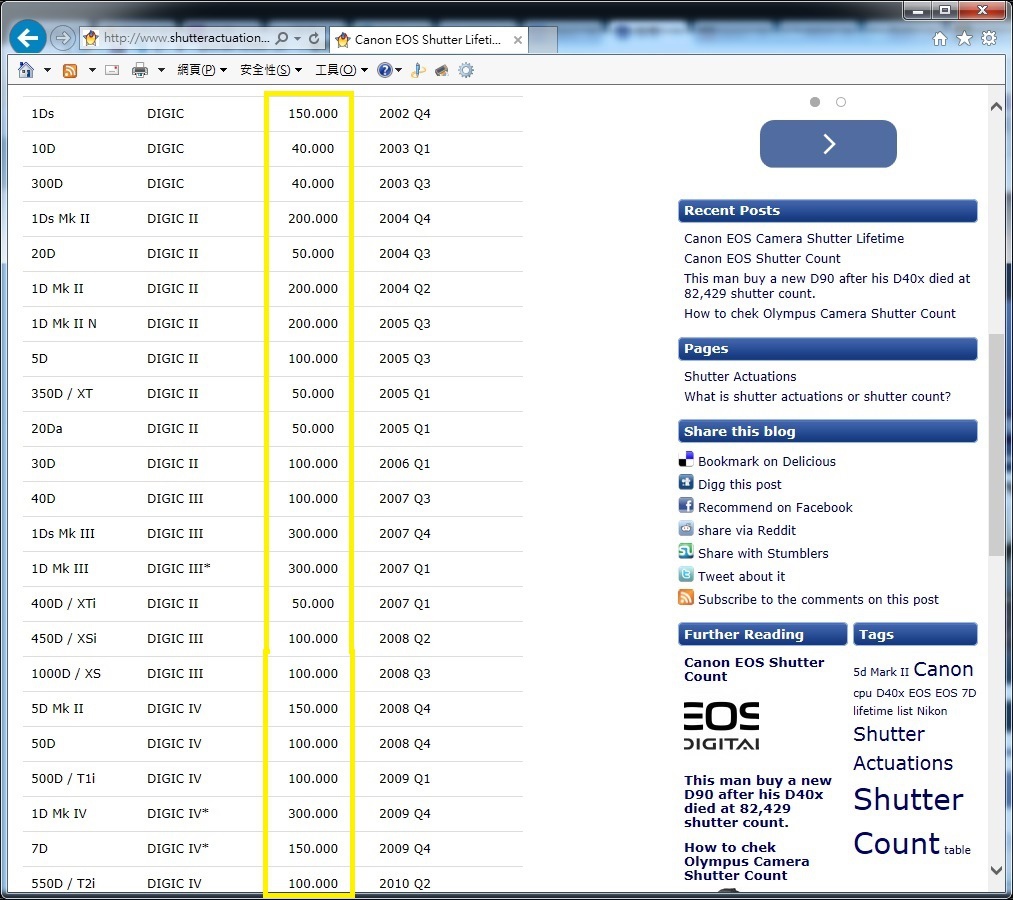Open the 安全性(S) Safety menu

tap(271, 70)
